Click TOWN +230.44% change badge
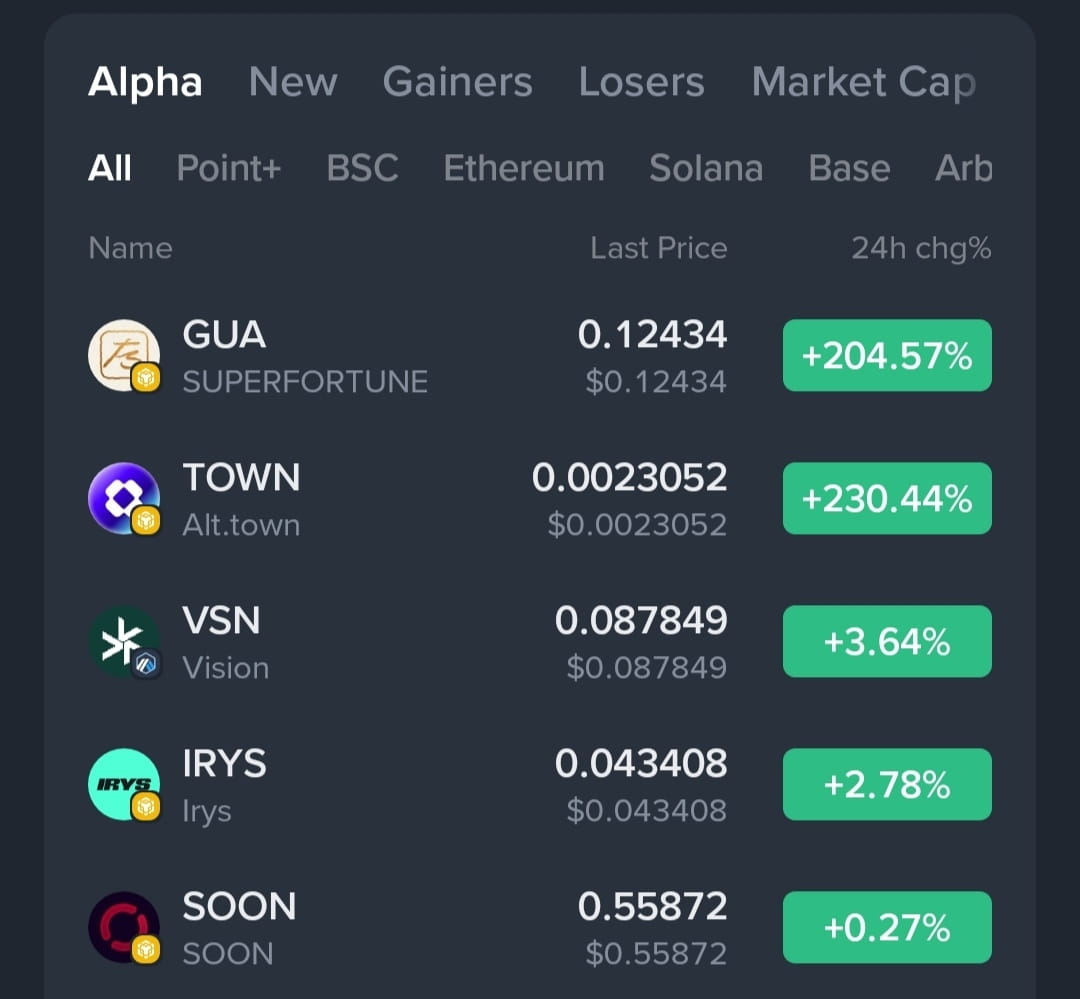 pos(887,498)
